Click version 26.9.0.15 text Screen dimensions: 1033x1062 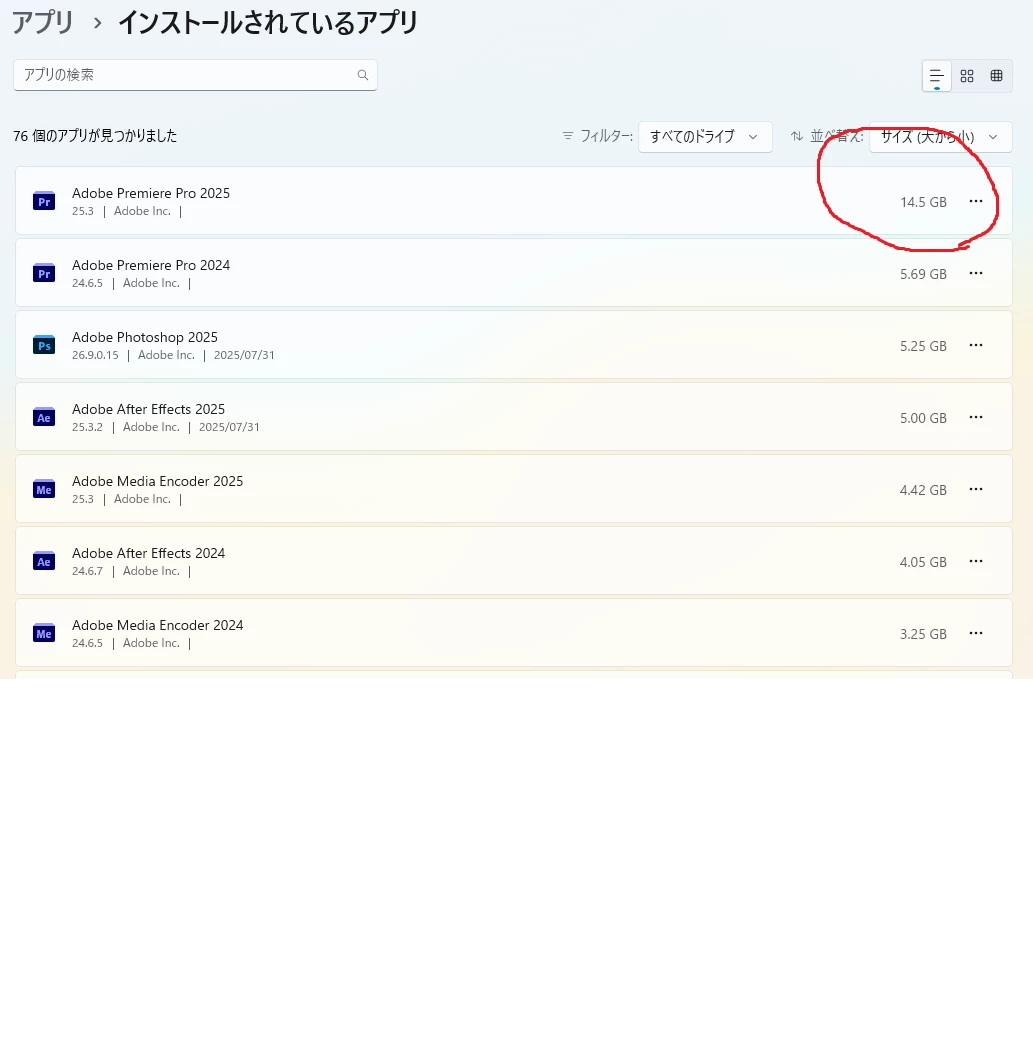pos(96,355)
